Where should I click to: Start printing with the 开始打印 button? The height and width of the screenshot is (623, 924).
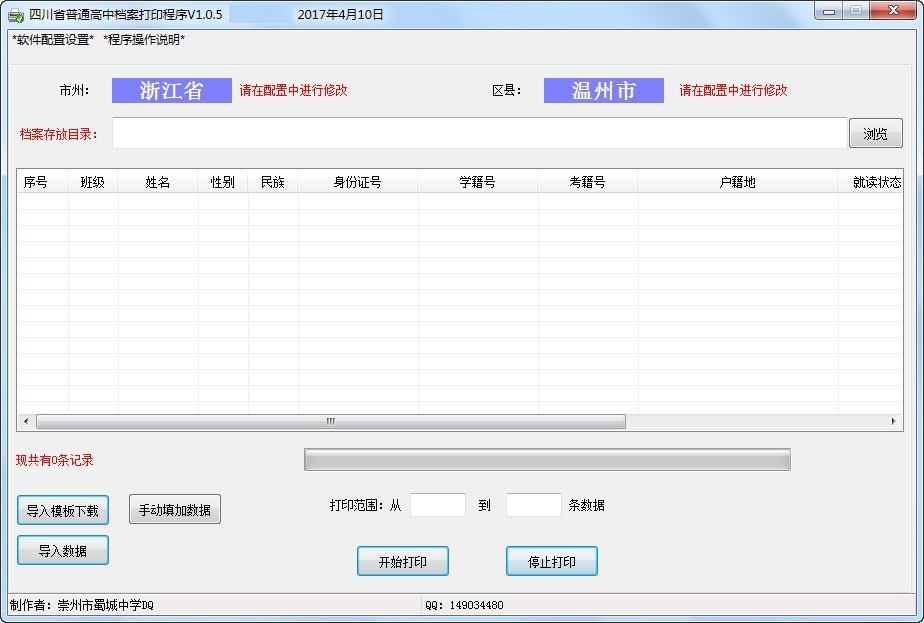tap(402, 561)
